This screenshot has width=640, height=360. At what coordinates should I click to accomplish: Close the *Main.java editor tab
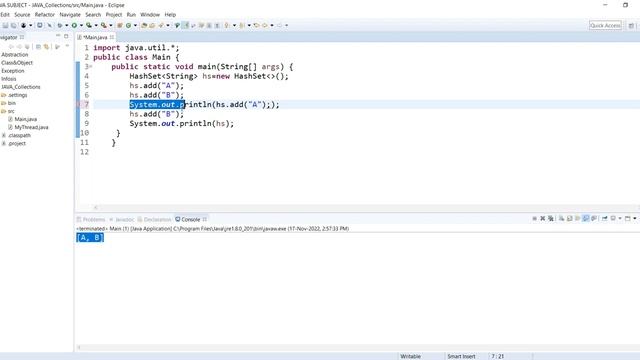(112, 37)
